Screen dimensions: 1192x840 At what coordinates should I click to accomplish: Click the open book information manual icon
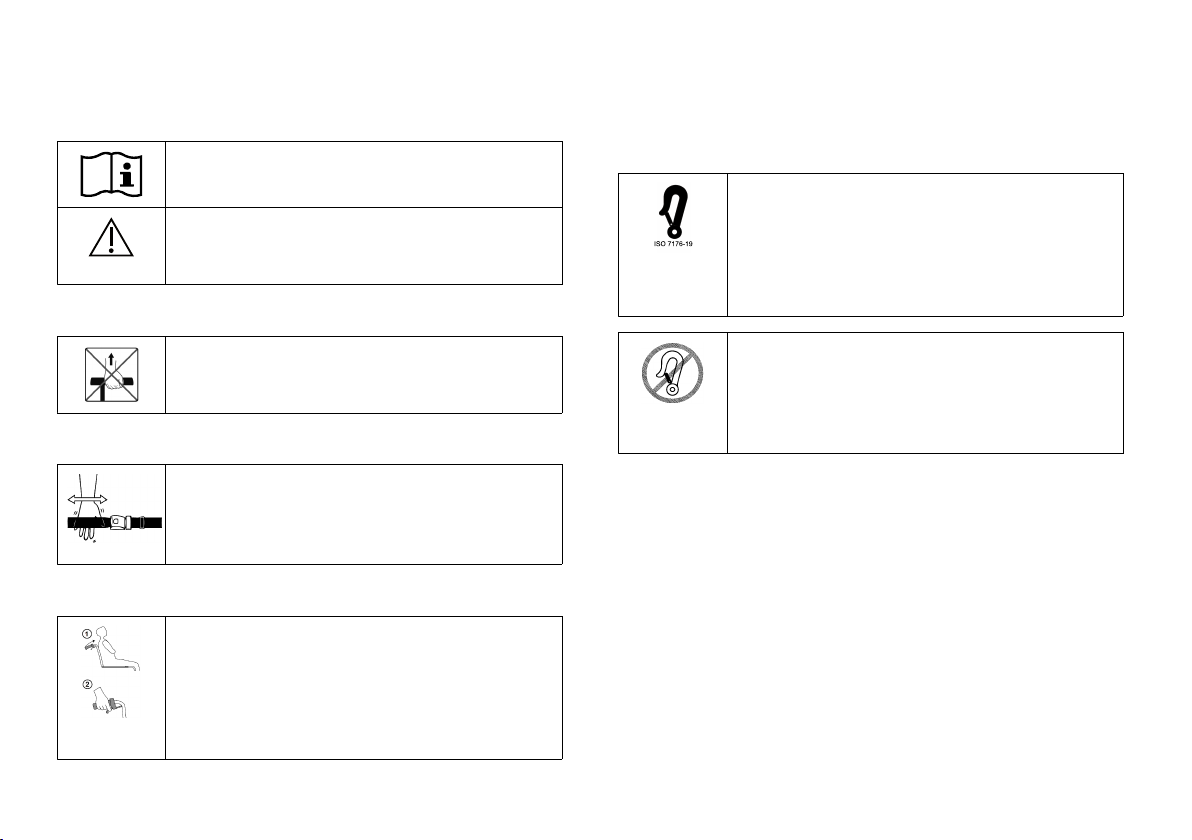(111, 175)
